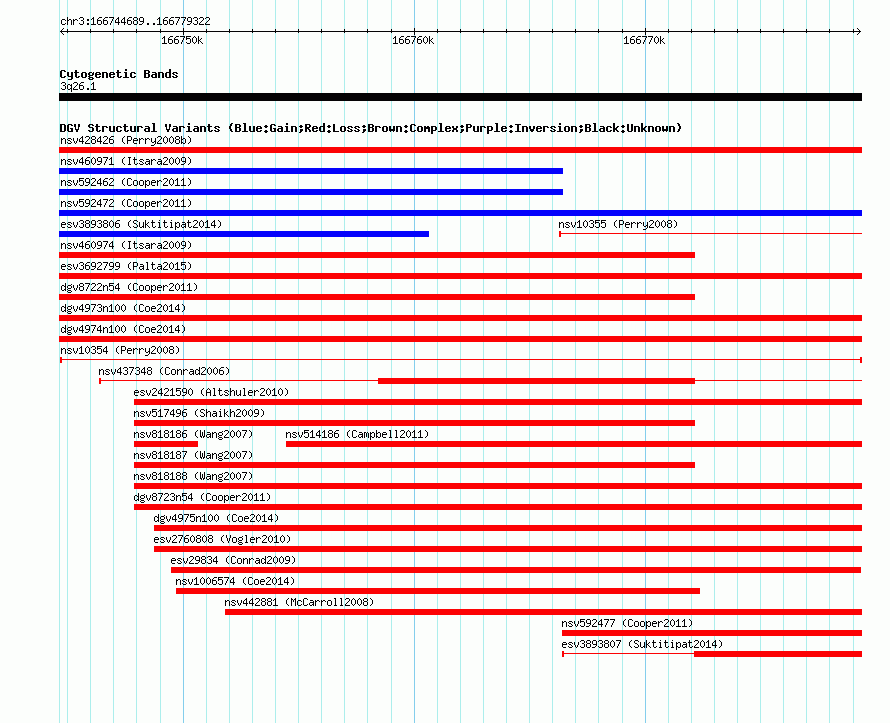Image resolution: width=890 pixels, height=723 pixels.
Task: Open esv3893807 (Suktitipat2014) variant
Action: [642, 644]
